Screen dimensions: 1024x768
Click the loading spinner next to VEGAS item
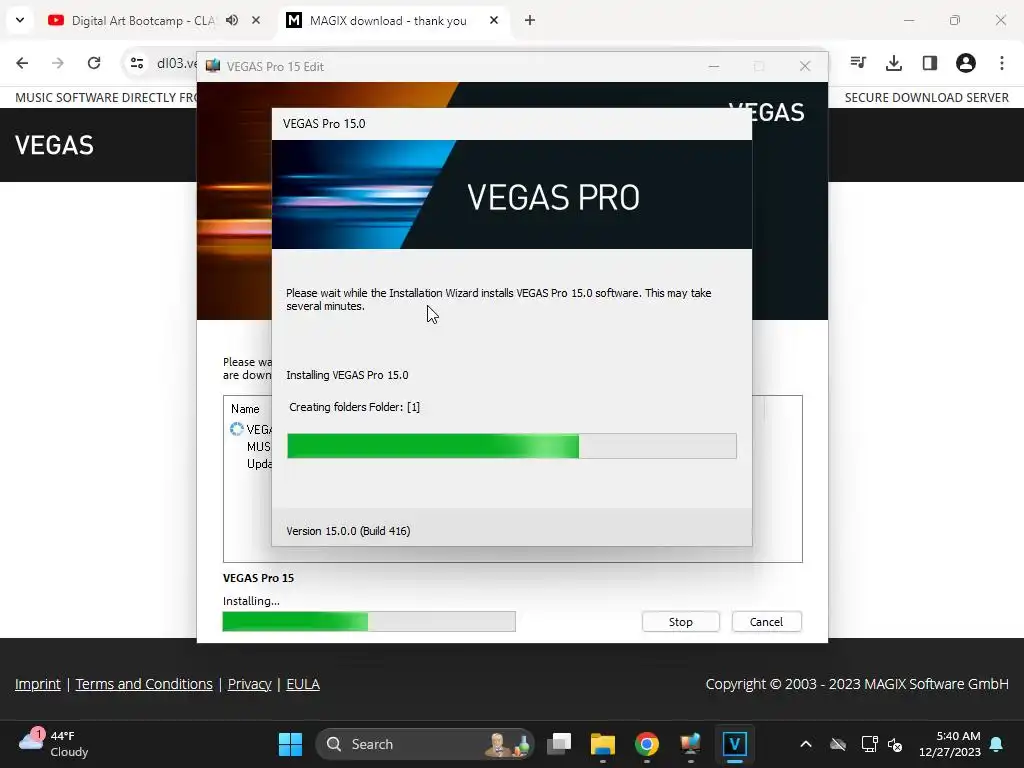pos(236,429)
